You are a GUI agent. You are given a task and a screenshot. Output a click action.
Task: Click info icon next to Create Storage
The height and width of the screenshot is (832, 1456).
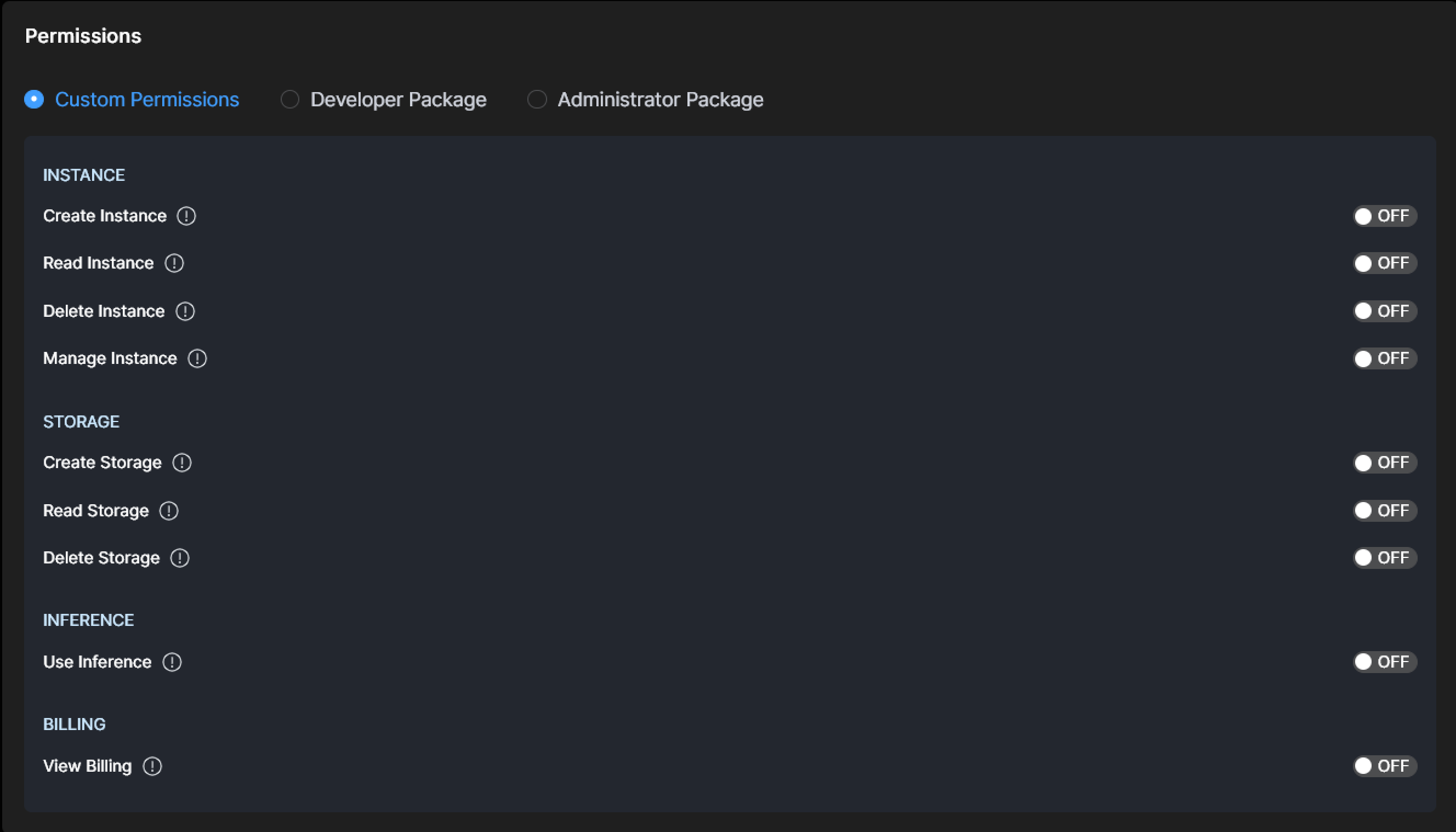pyautogui.click(x=183, y=463)
